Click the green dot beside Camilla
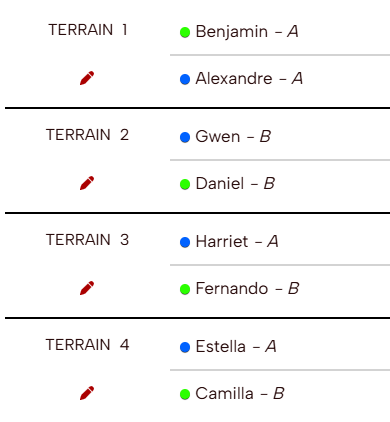 tap(185, 394)
